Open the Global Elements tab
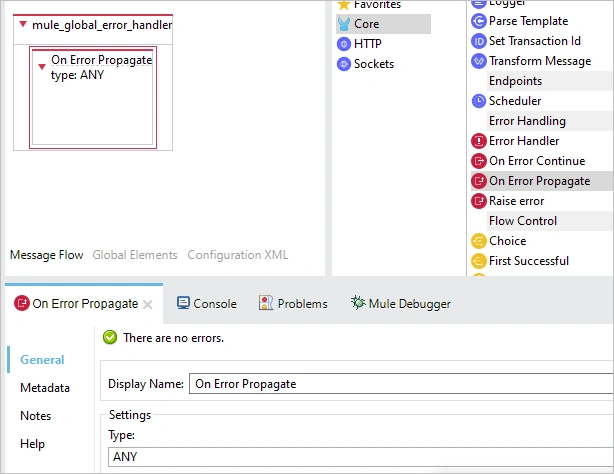 point(135,255)
